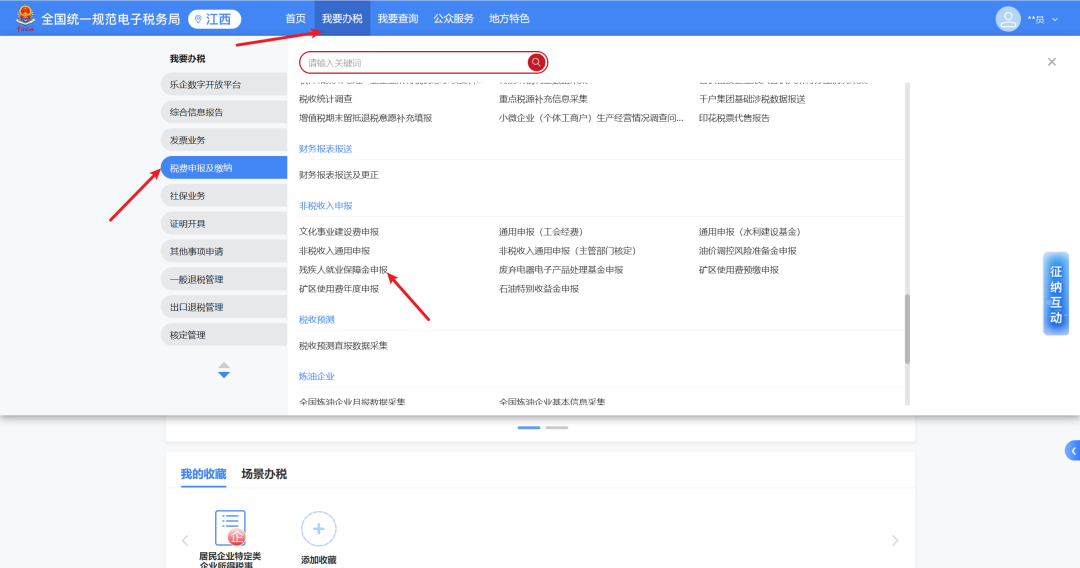Screen dimensions: 1080x568
Task: Select 出口退税管理 in sidebar
Action: pyautogui.click(x=224, y=307)
